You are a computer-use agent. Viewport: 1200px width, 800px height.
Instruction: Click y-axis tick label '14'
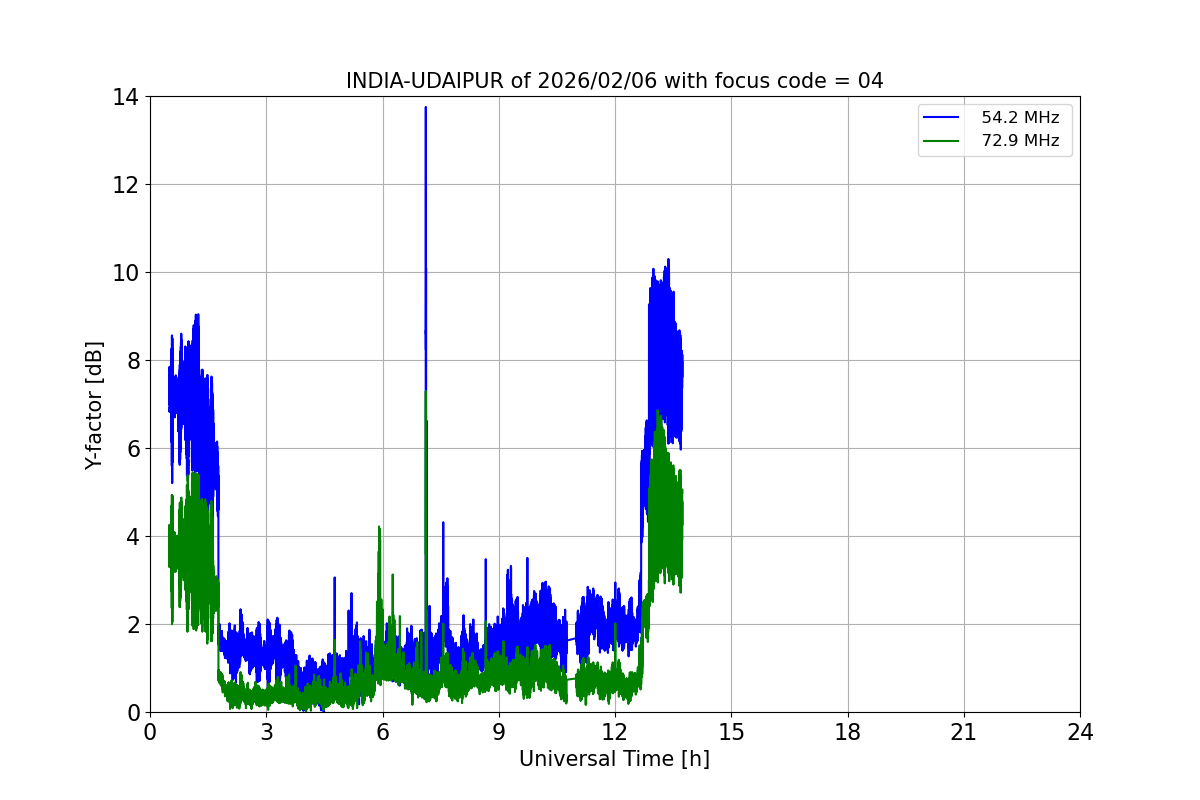coord(126,97)
